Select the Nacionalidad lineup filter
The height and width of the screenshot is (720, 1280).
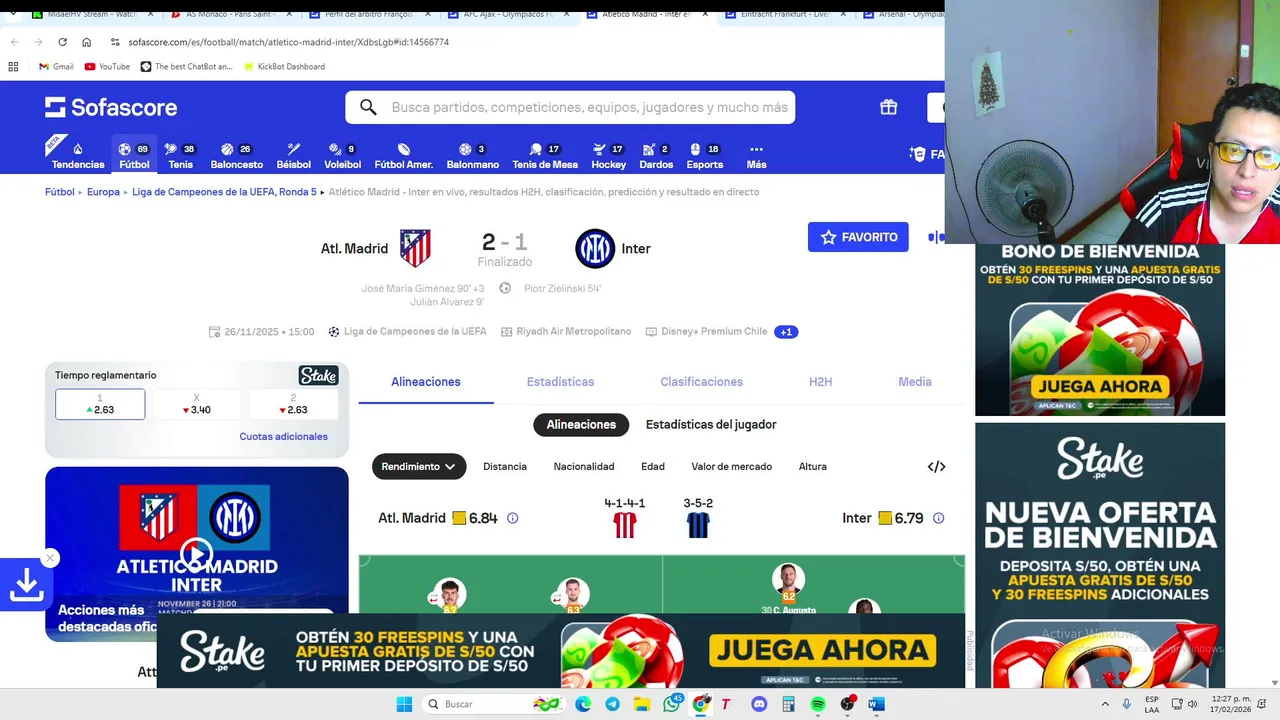pyautogui.click(x=584, y=466)
